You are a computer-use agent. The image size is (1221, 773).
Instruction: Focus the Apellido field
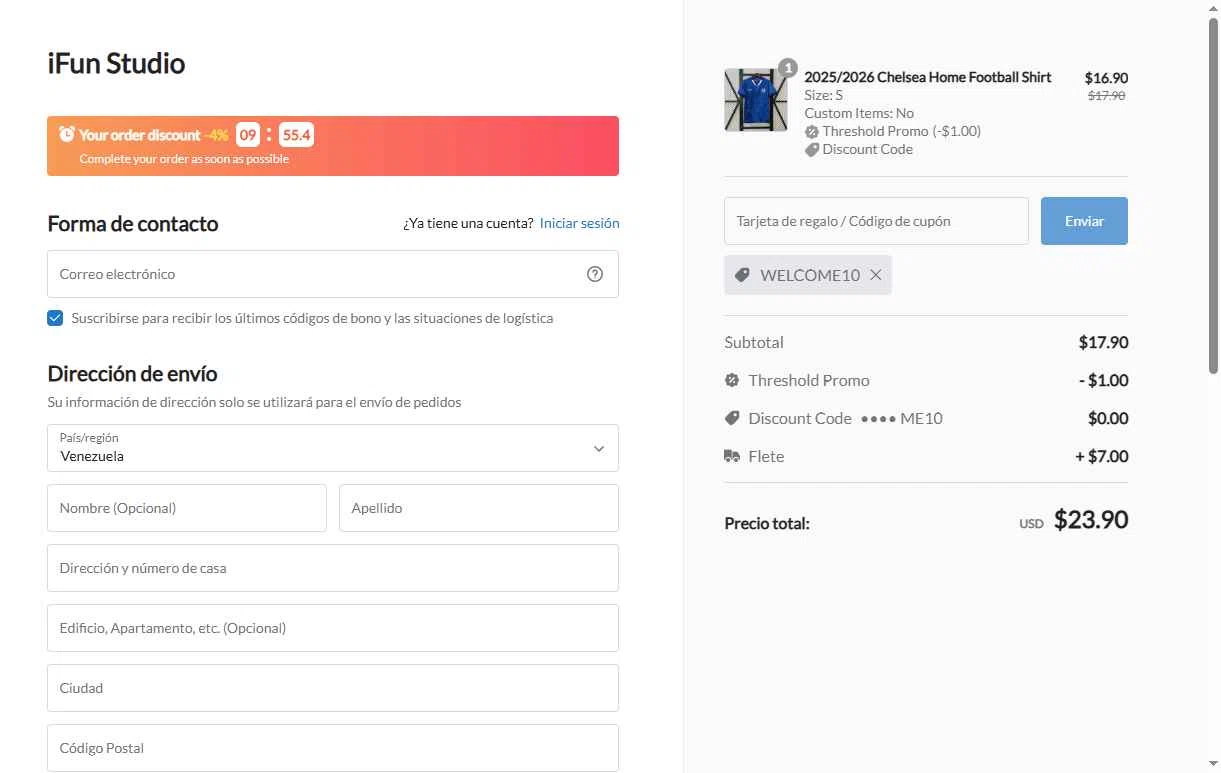[479, 508]
